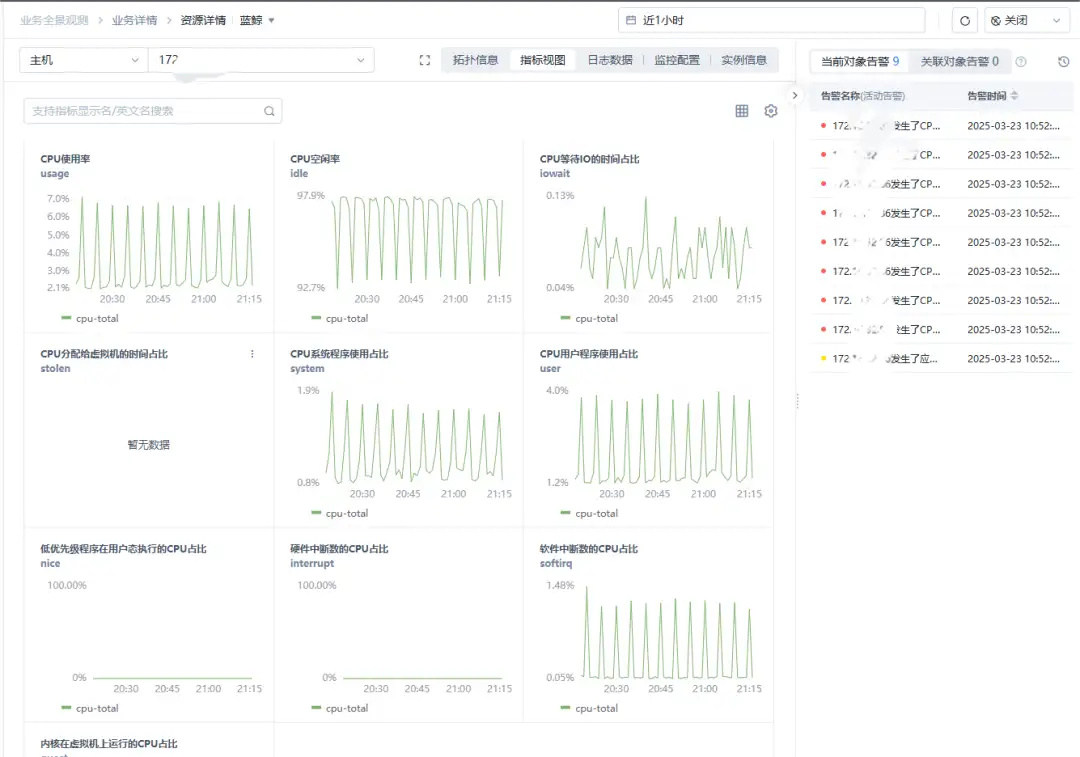Click CPU用户程序使用占比 chart title
The width and height of the screenshot is (1080, 757).
point(589,354)
